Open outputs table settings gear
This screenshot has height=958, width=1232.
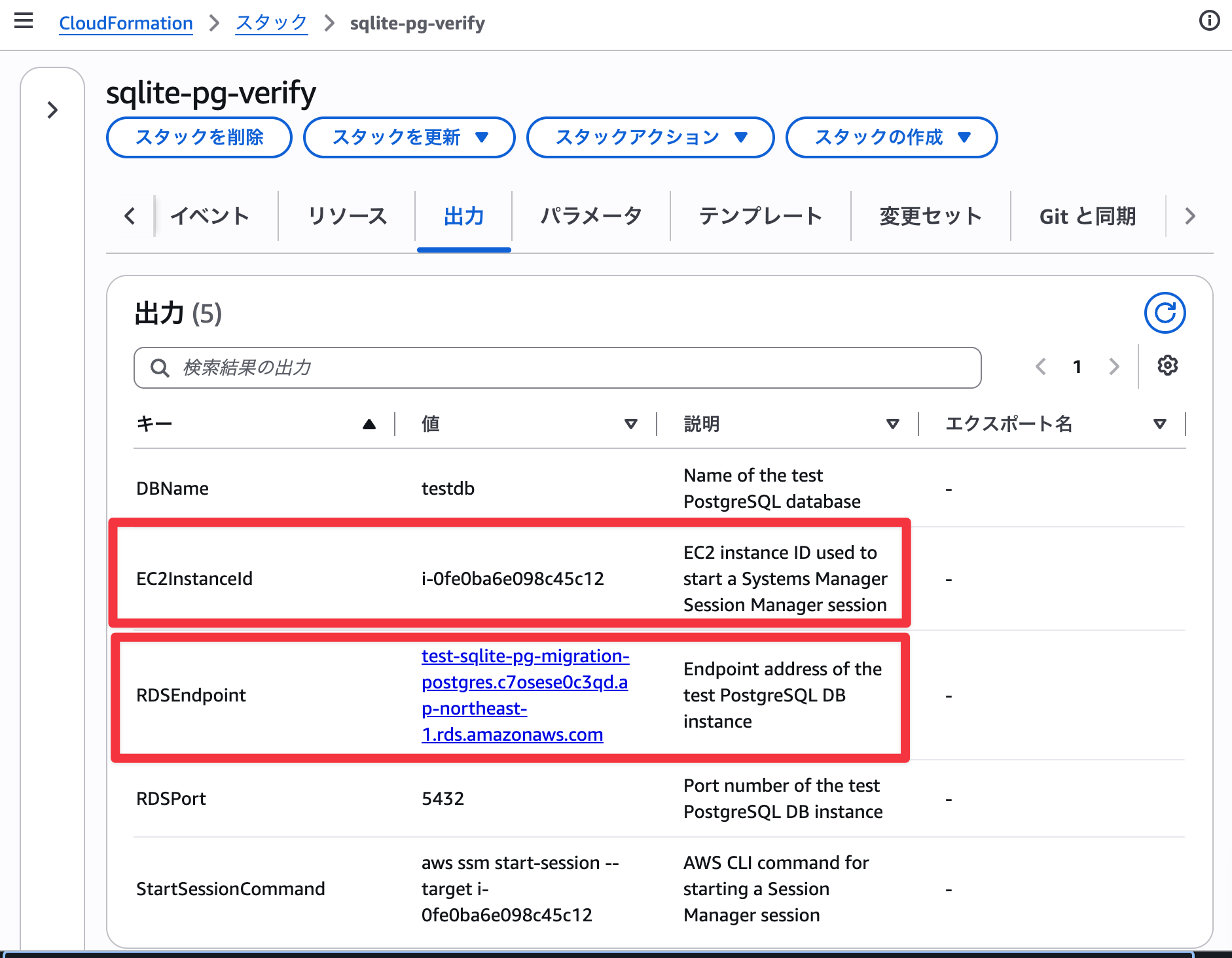pyautogui.click(x=1167, y=365)
